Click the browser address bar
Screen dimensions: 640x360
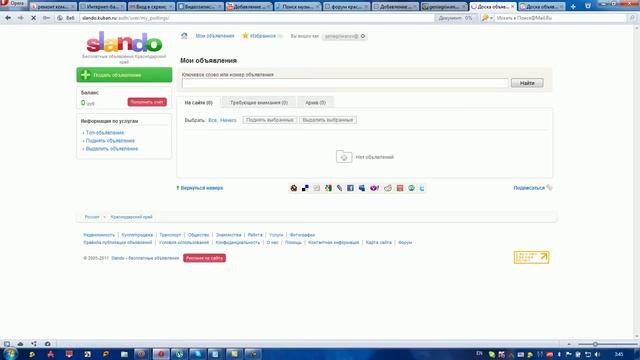tap(257, 18)
